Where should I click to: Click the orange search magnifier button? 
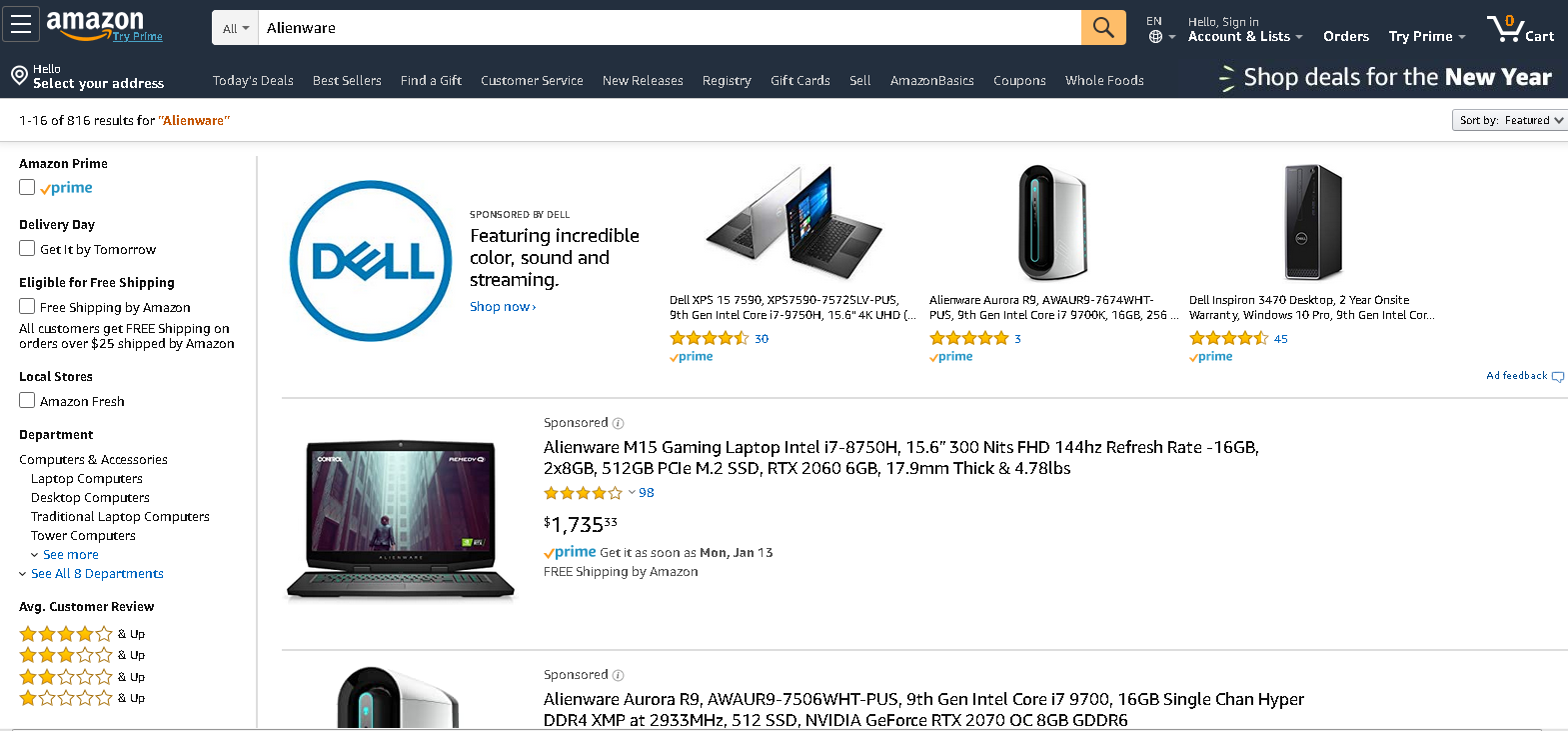point(1103,28)
